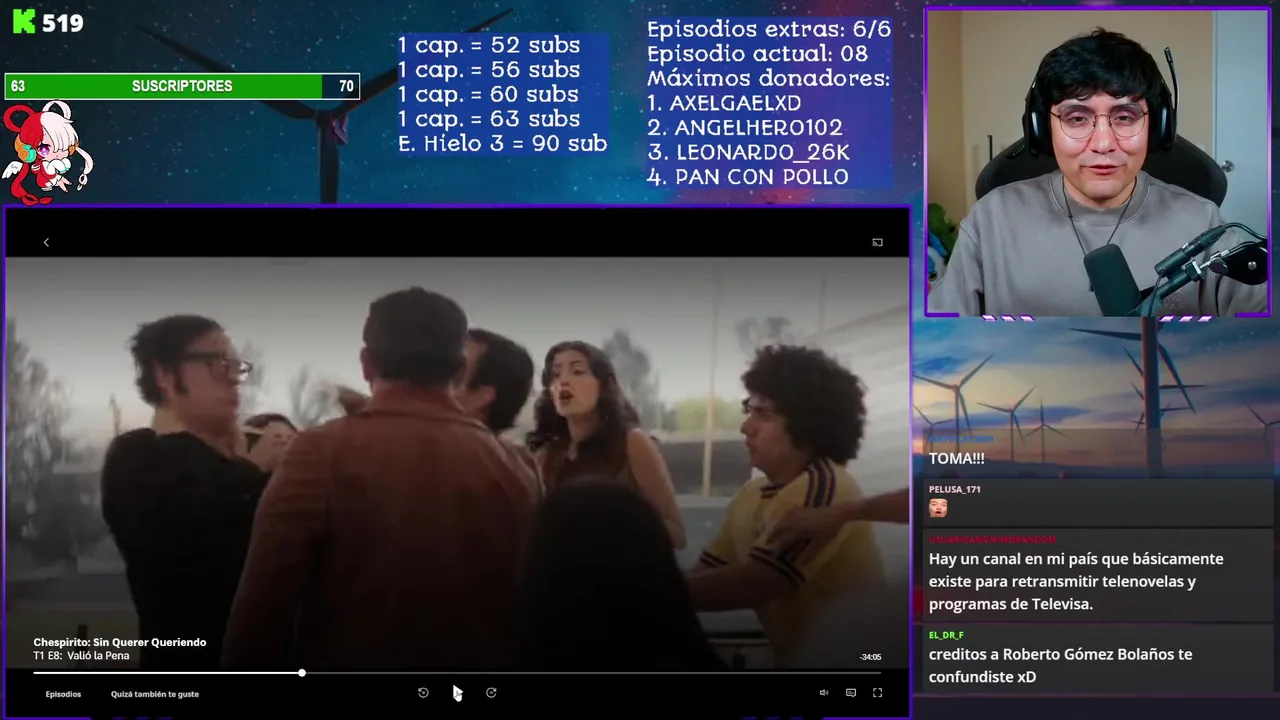Click the video progress bar scrubber handle
The height and width of the screenshot is (720, 1280).
pyautogui.click(x=301, y=673)
